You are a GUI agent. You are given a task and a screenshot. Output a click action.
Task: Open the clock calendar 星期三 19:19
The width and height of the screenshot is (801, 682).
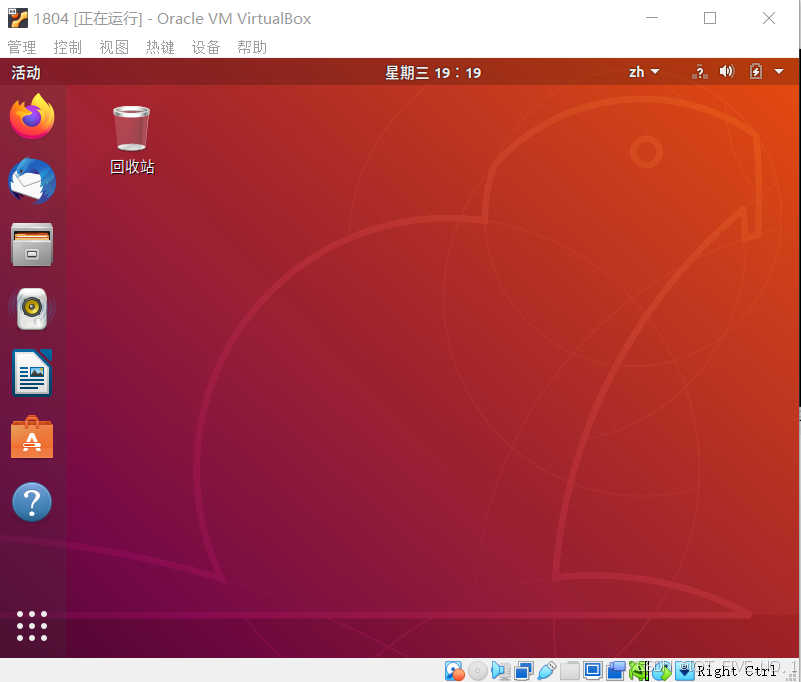coord(433,73)
